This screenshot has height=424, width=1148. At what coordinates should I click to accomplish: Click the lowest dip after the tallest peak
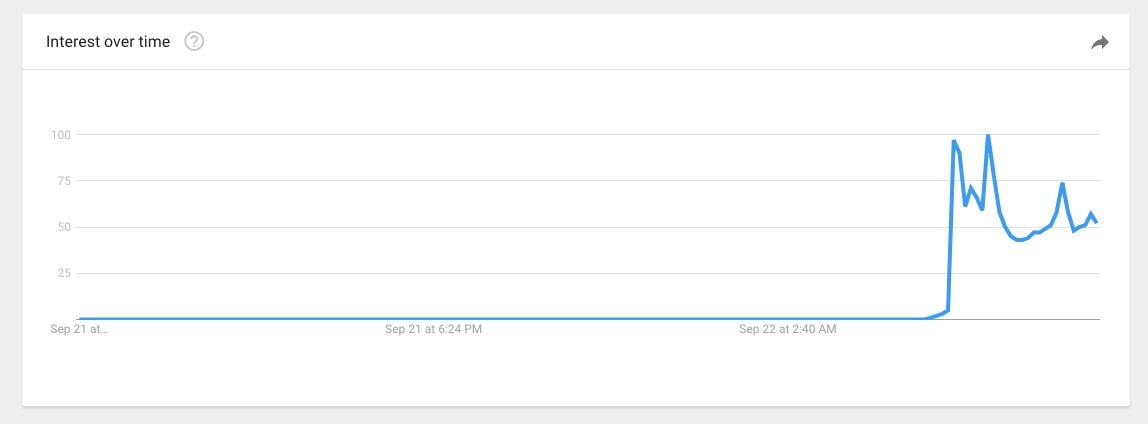tap(1019, 240)
